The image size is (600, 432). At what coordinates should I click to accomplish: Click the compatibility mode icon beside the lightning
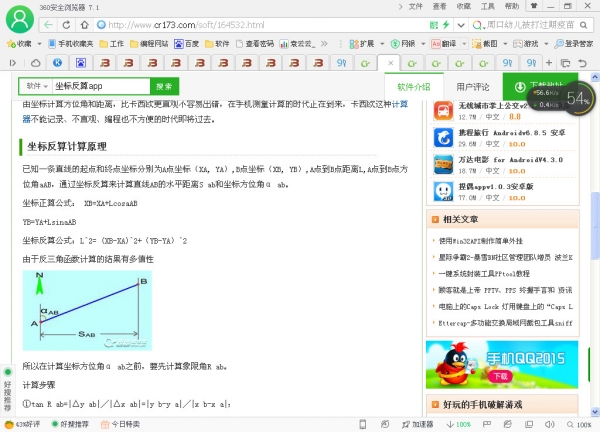click(434, 25)
